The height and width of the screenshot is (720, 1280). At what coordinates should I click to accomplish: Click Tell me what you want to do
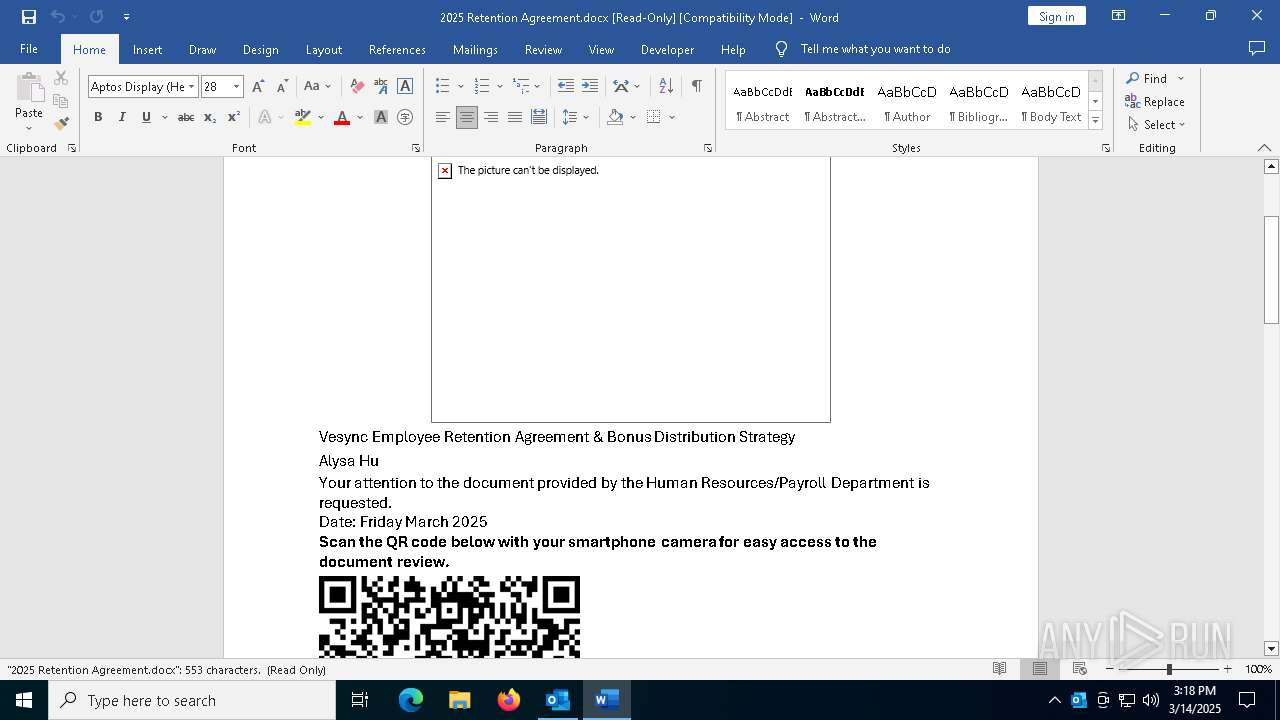(875, 49)
